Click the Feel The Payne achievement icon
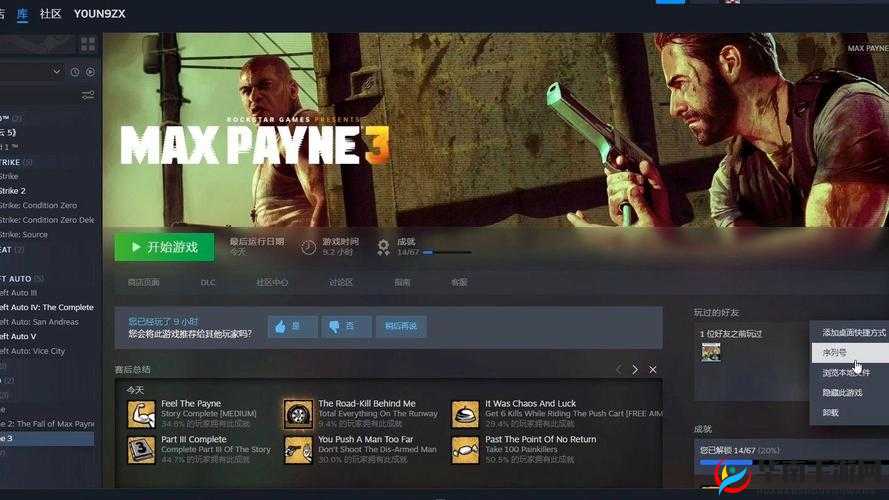 point(141,413)
